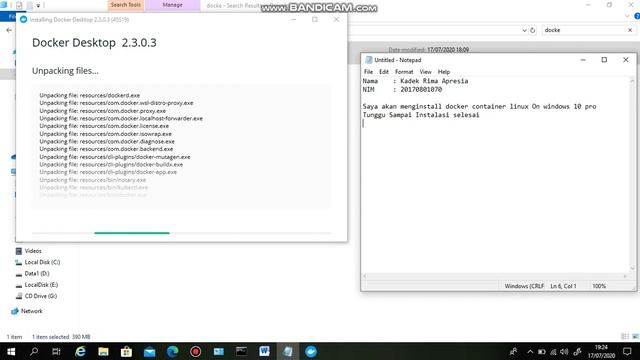This screenshot has width=640, height=360.
Task: Click Notepad horizontal scrollbar left arrow
Action: click(365, 276)
